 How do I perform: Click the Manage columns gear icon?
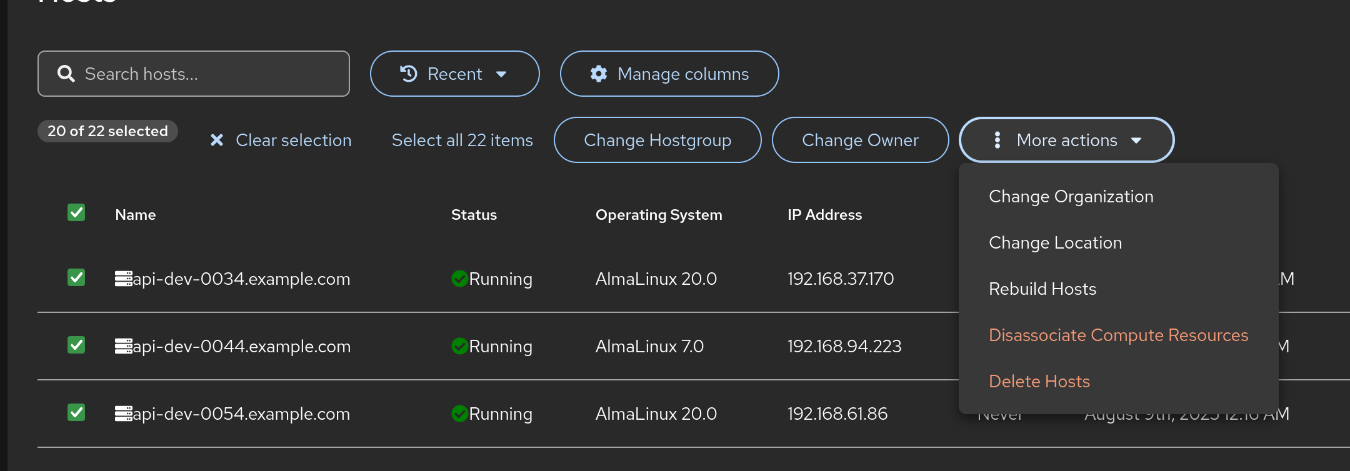[x=599, y=74]
